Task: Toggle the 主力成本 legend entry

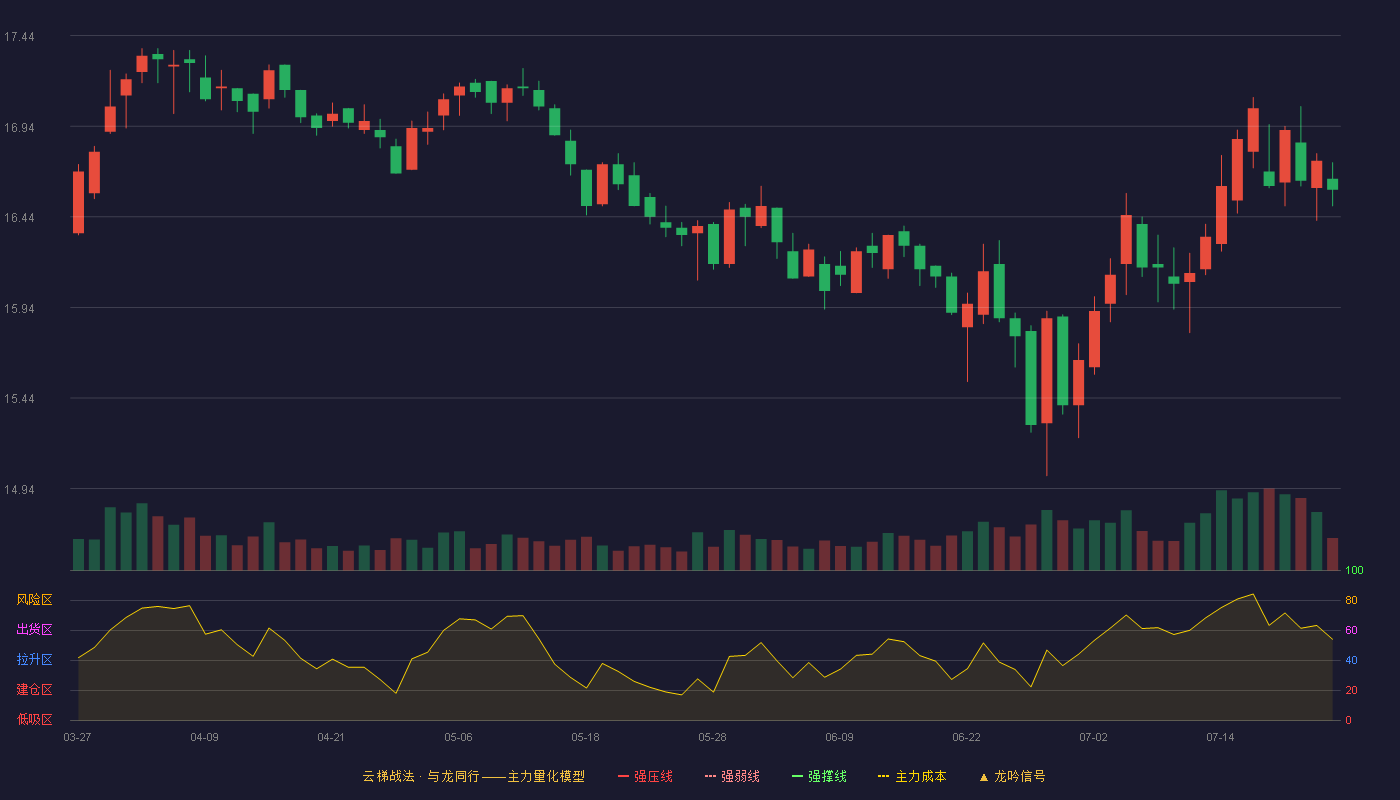Action: point(911,776)
